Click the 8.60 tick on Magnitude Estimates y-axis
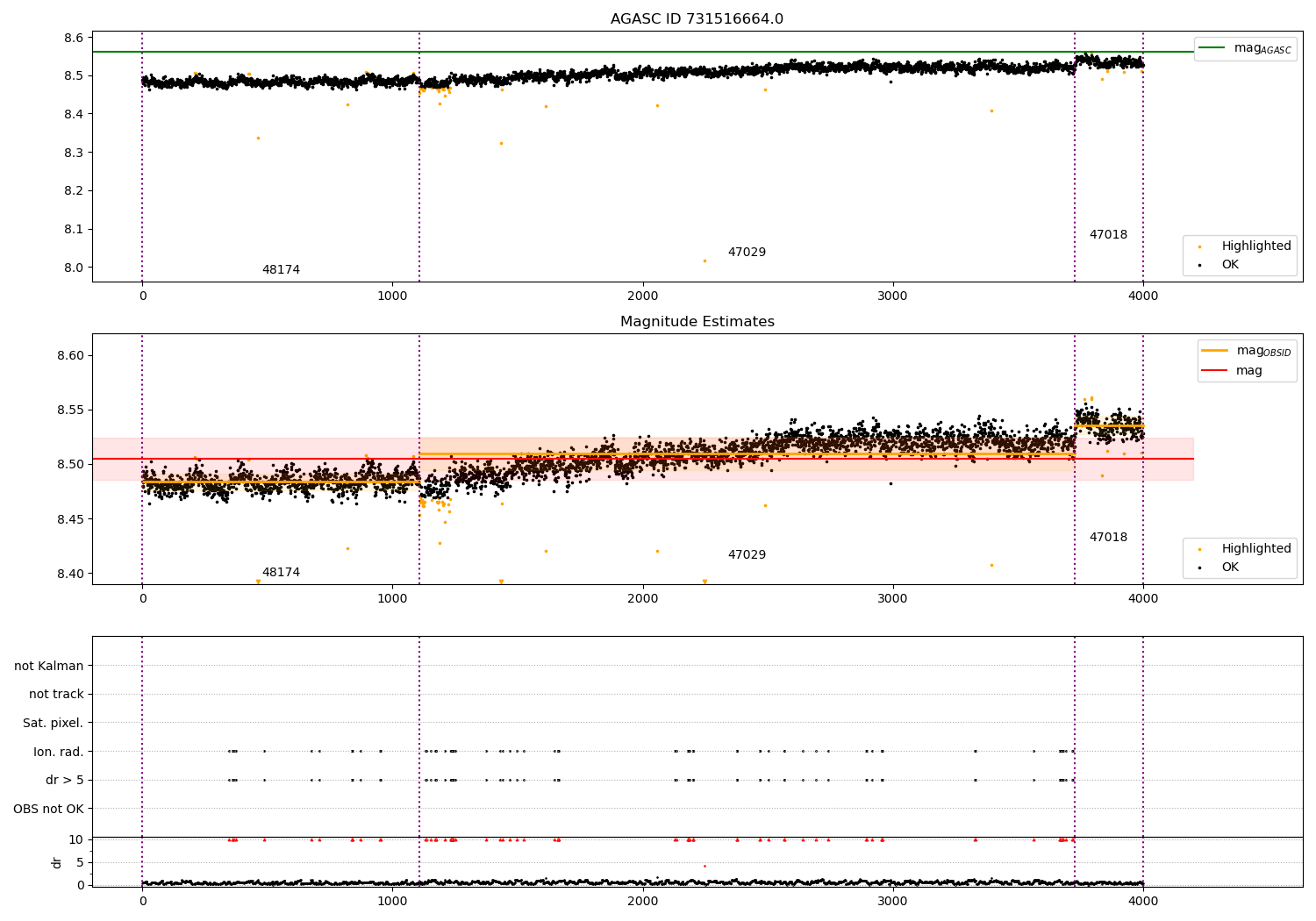This screenshot has width=1316, height=921. tap(69, 355)
